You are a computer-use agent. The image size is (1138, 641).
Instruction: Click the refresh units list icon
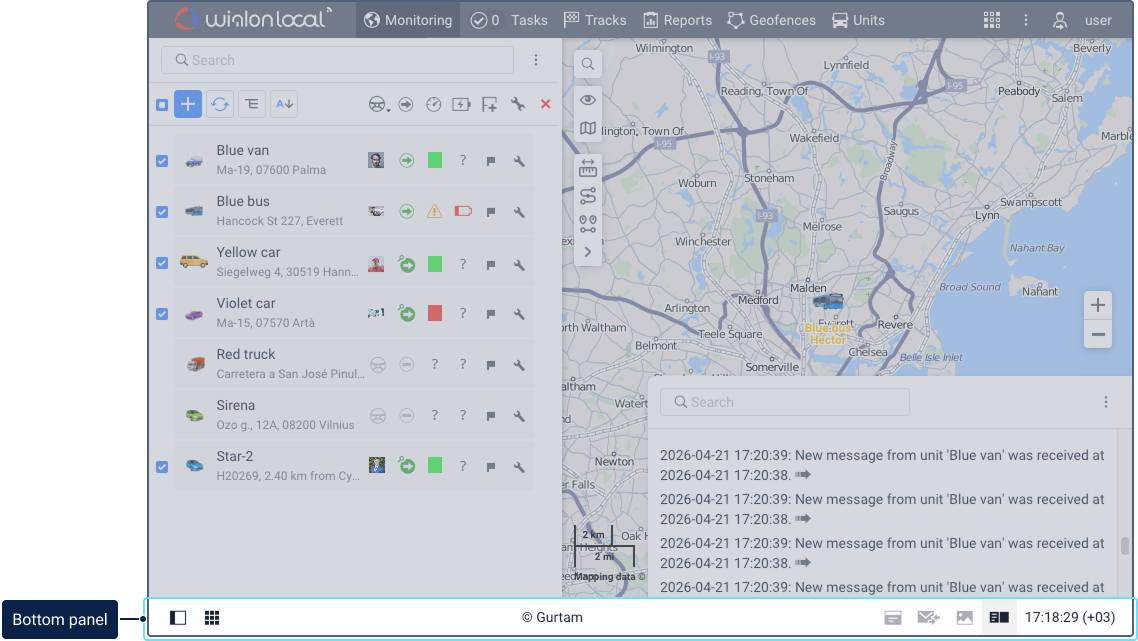pyautogui.click(x=220, y=104)
